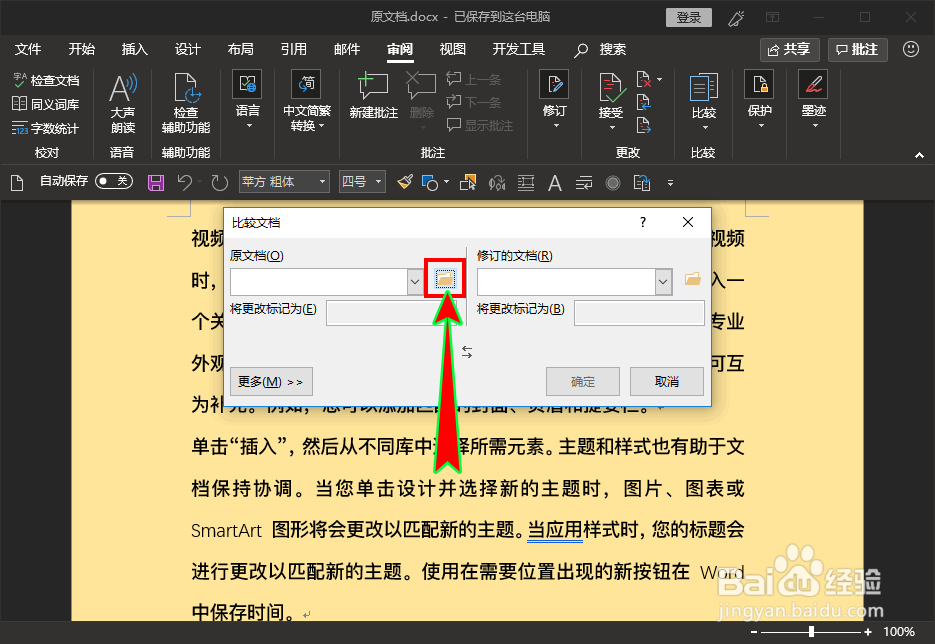This screenshot has height=644, width=935.
Task: Enable Track Changes (修订)
Action: point(553,100)
